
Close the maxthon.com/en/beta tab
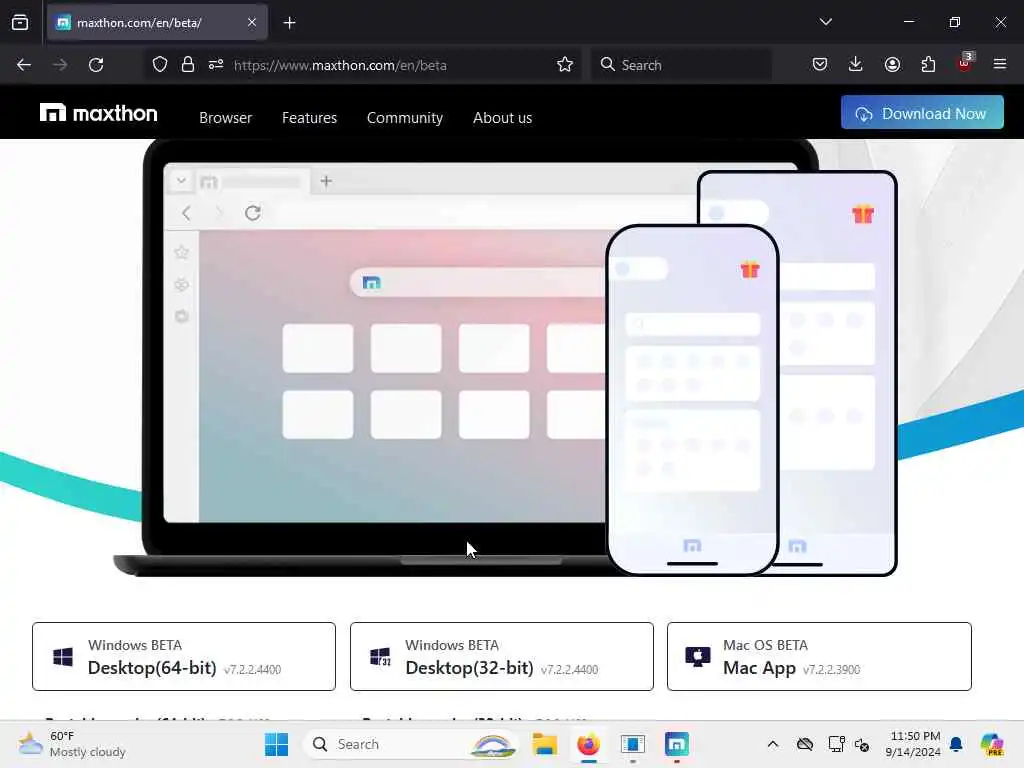click(251, 22)
